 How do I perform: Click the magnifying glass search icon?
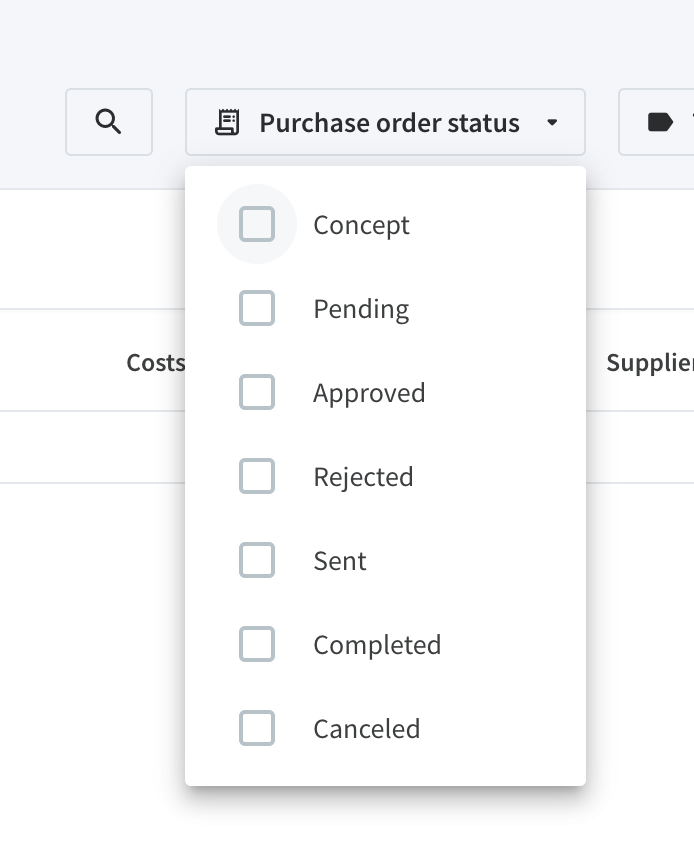tap(109, 122)
